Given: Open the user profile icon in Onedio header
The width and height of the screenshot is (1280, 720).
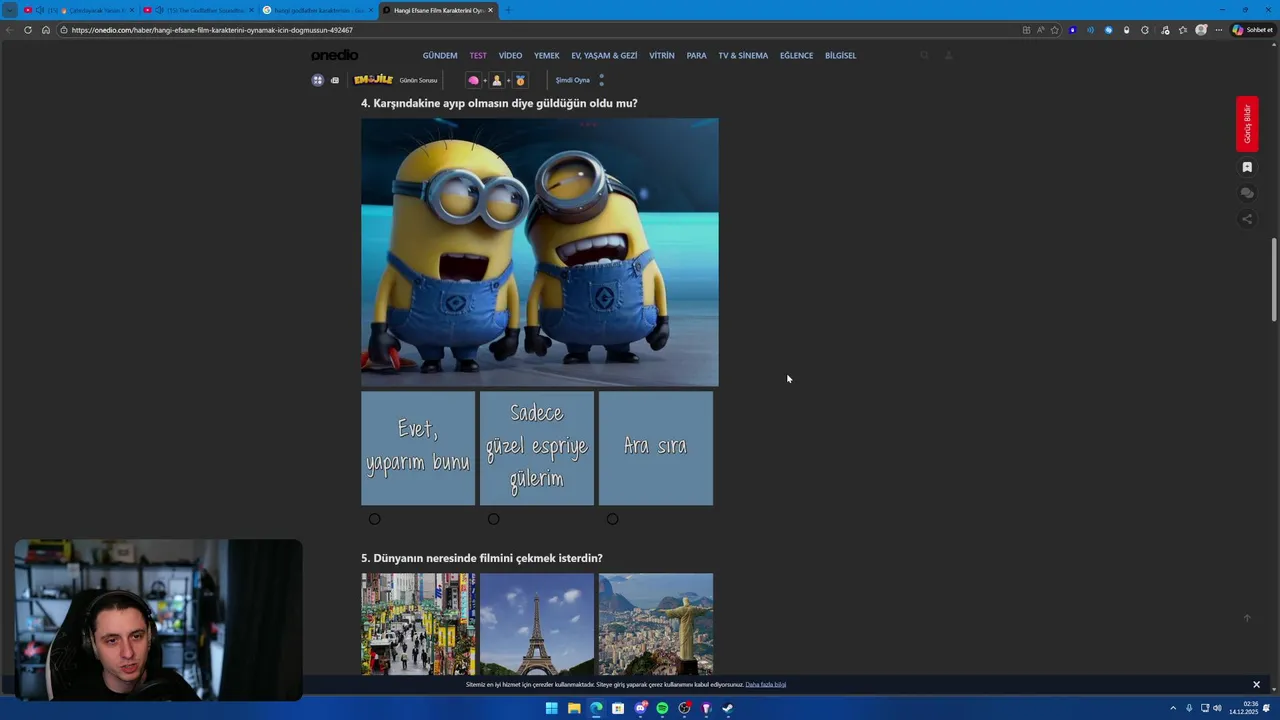Looking at the screenshot, I should coord(948,55).
